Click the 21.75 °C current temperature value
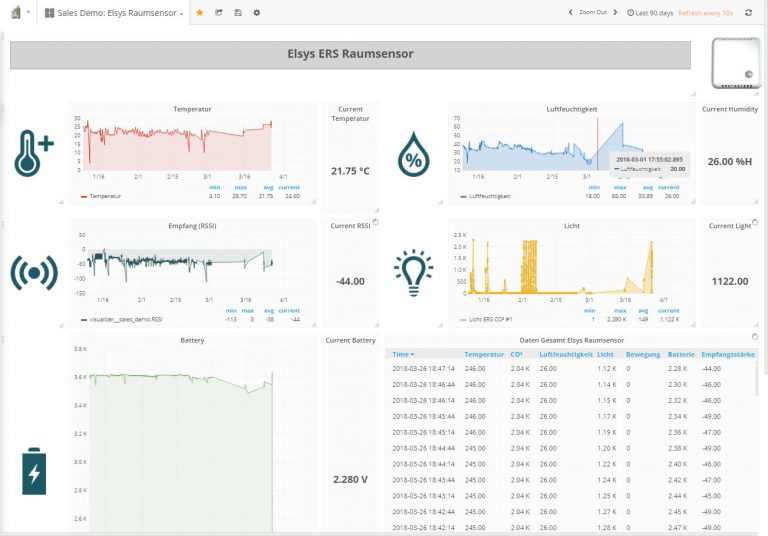This screenshot has height=536, width=768. point(350,171)
